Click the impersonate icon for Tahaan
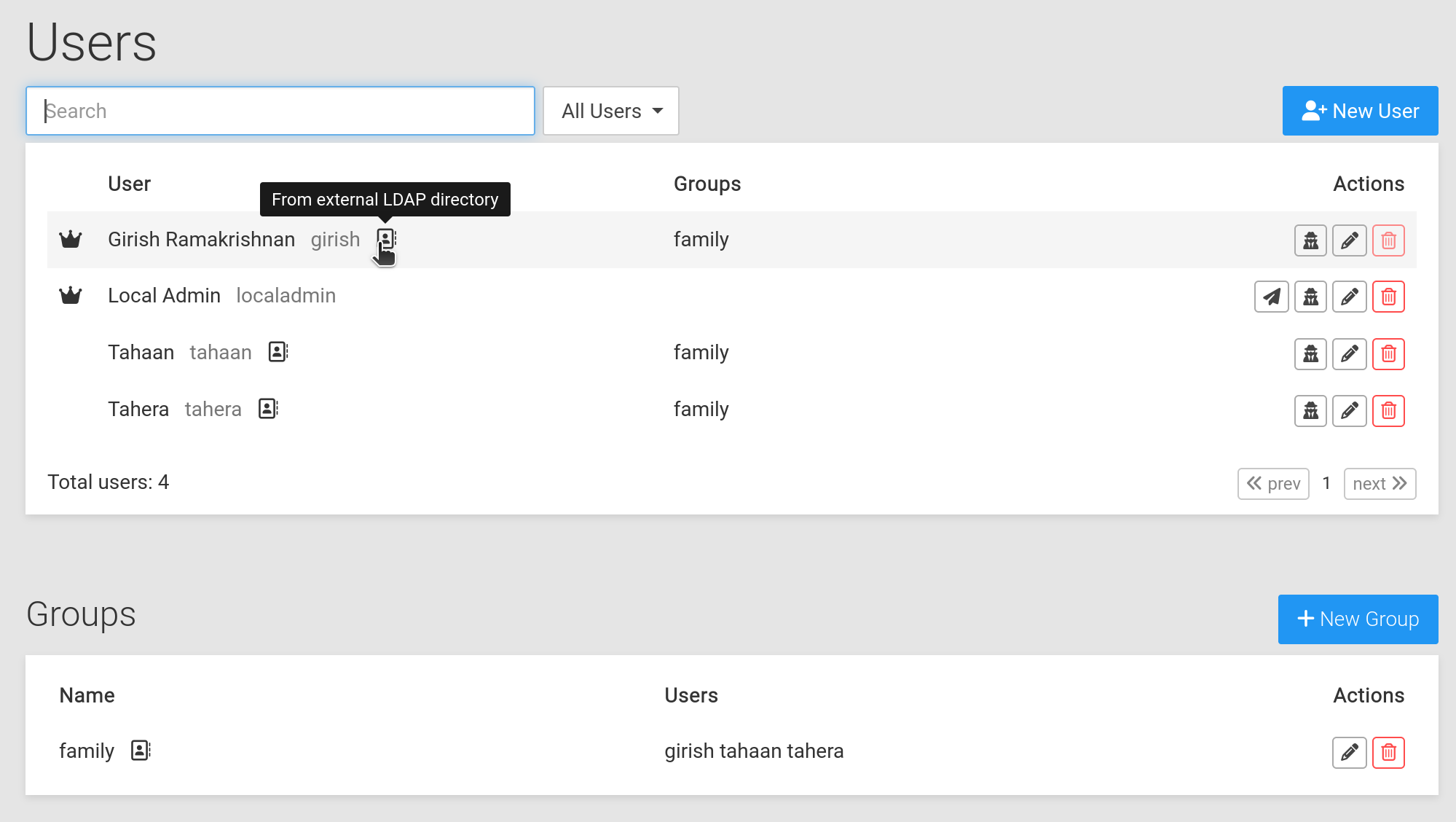Viewport: 1456px width, 822px height. click(x=1310, y=354)
